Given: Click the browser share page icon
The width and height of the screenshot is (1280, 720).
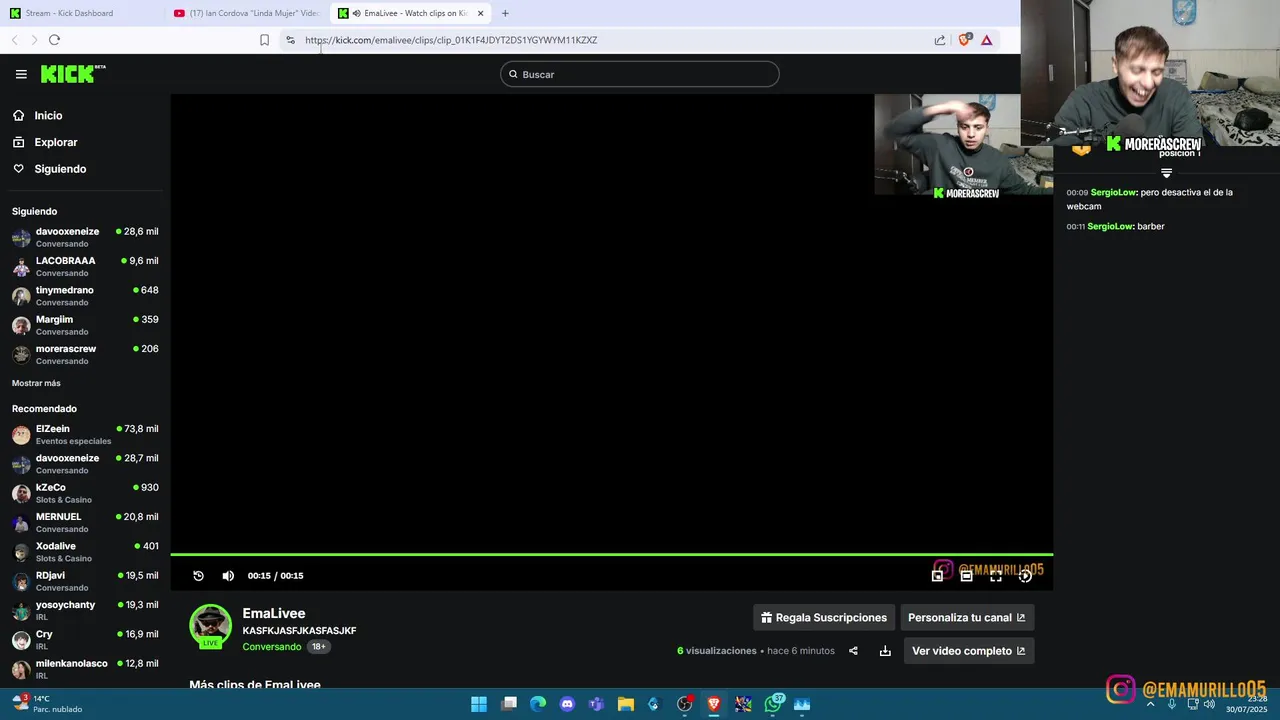Looking at the screenshot, I should click(940, 40).
